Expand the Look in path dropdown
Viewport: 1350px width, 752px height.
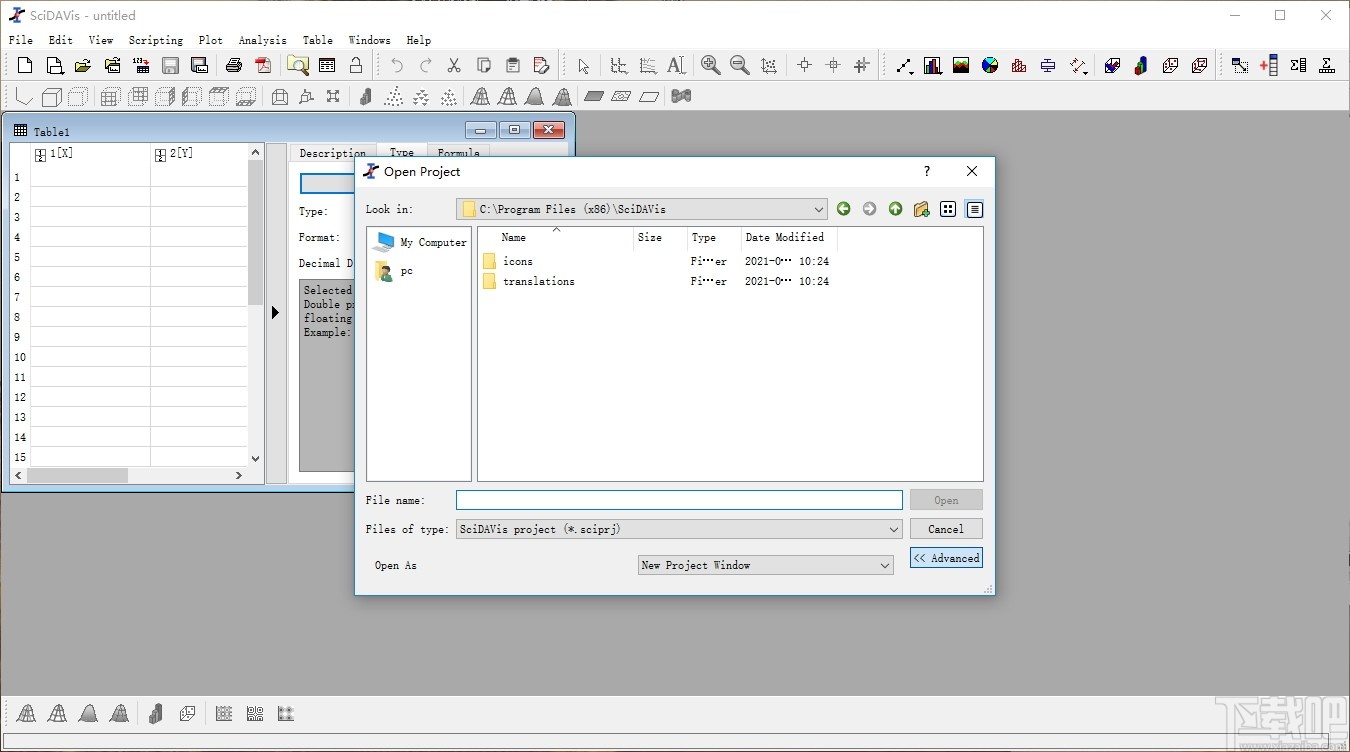(x=818, y=209)
